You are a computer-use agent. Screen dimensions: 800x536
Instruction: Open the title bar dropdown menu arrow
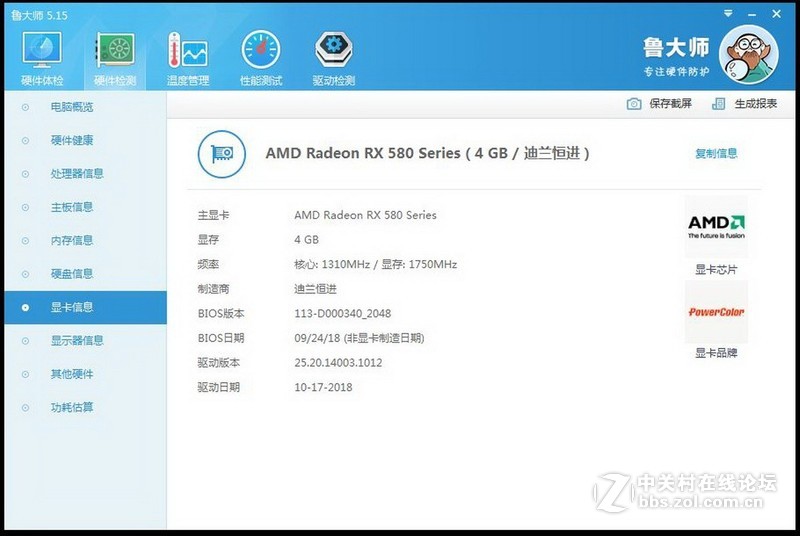tap(728, 14)
